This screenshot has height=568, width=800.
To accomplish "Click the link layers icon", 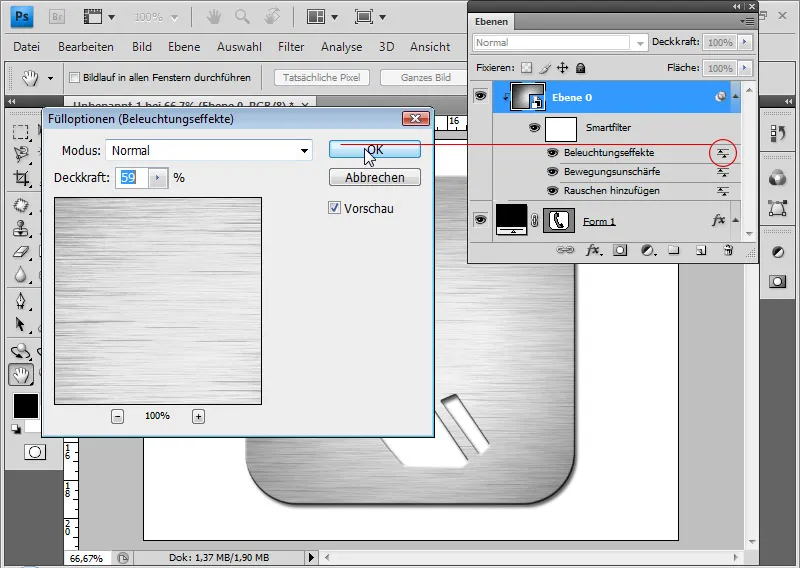I will pos(565,250).
